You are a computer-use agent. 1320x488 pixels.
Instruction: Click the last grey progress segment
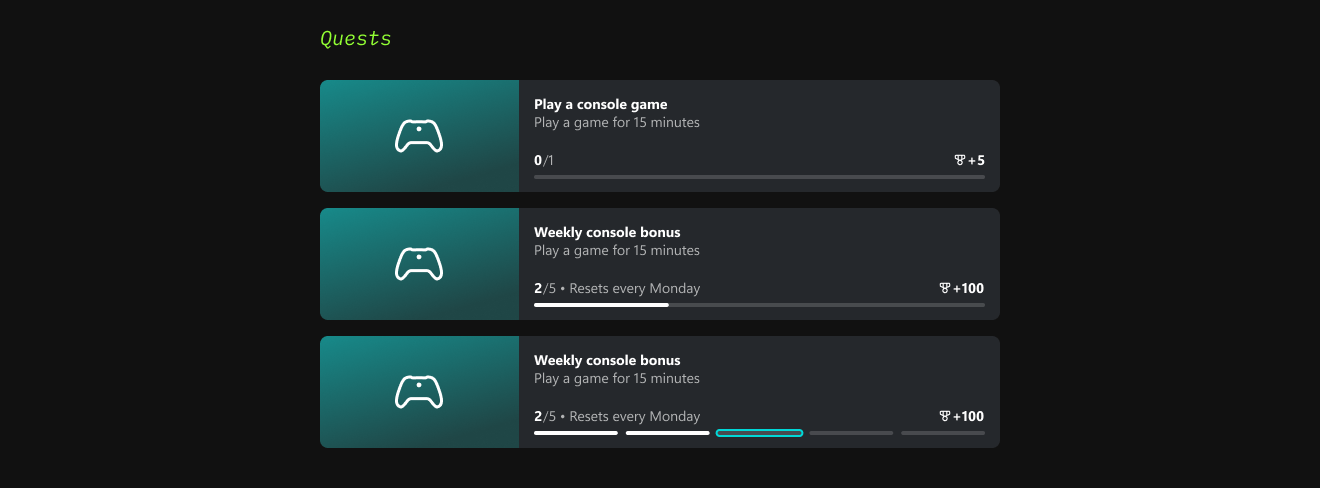point(942,433)
